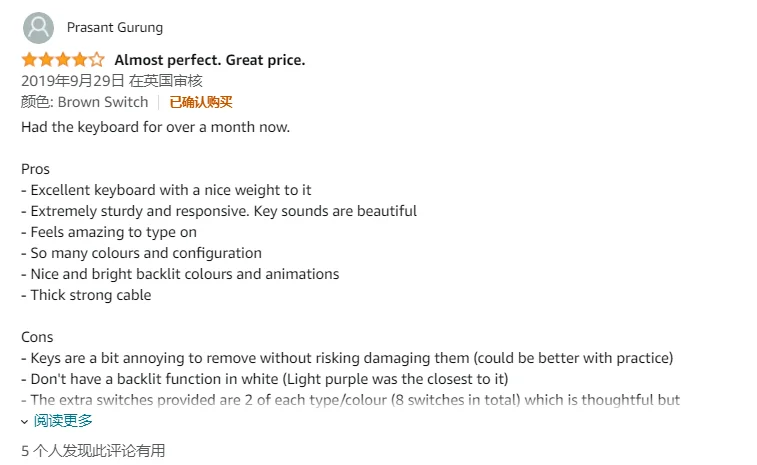Screen dimensions: 757x465
Task: Click the reviewer profile avatar icon
Action: [x=38, y=27]
